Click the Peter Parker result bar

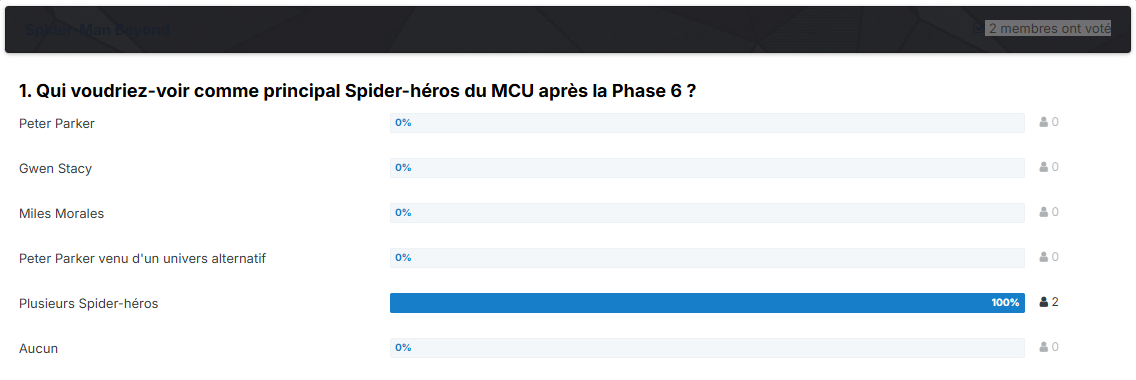point(707,123)
